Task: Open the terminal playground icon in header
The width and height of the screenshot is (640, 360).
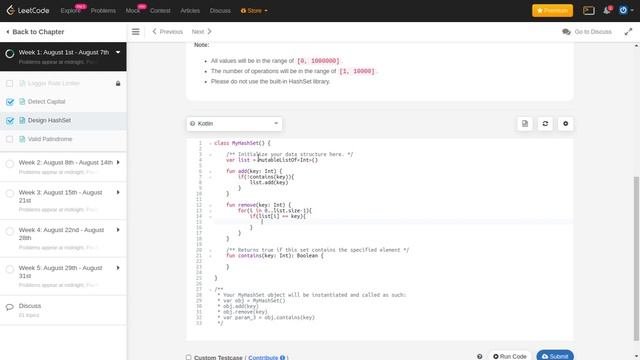Action: click(x=589, y=11)
